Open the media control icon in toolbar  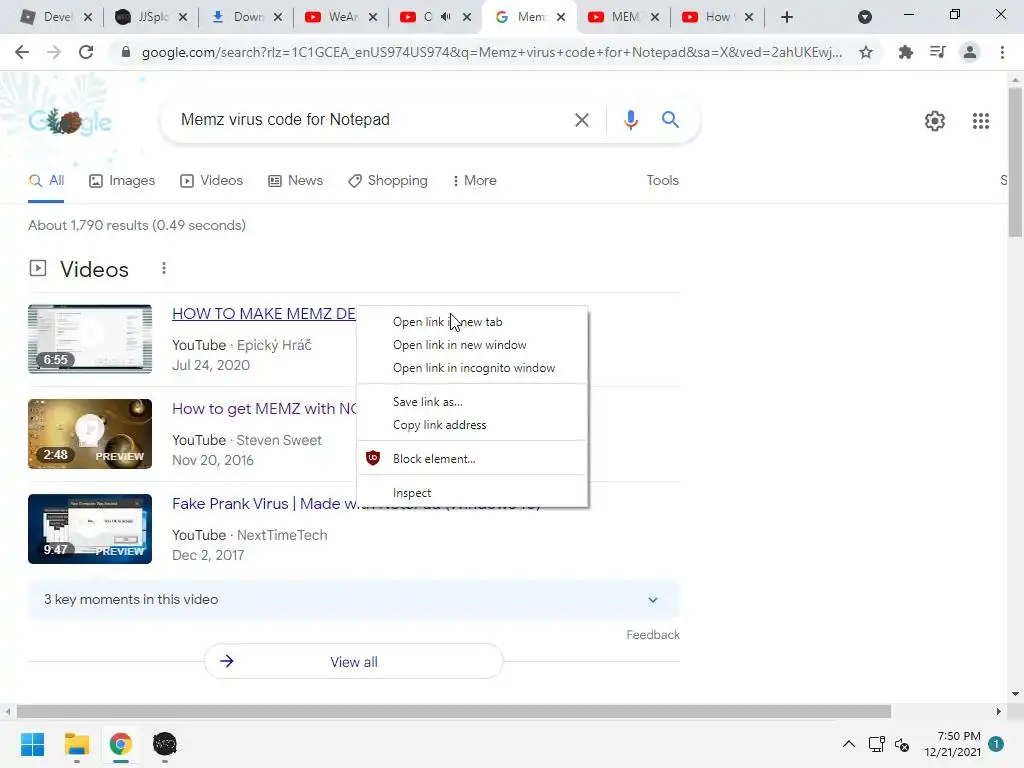pos(937,52)
